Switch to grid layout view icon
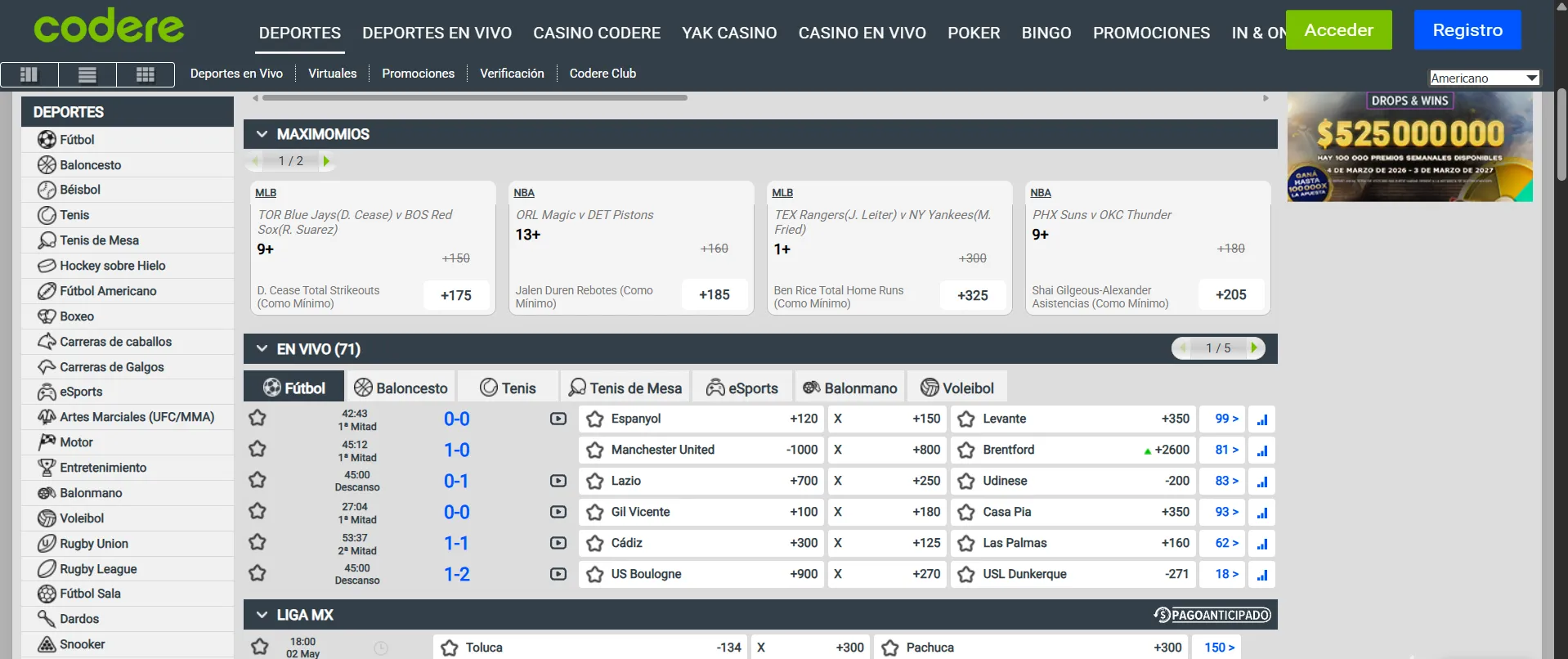1568x659 pixels. [146, 74]
